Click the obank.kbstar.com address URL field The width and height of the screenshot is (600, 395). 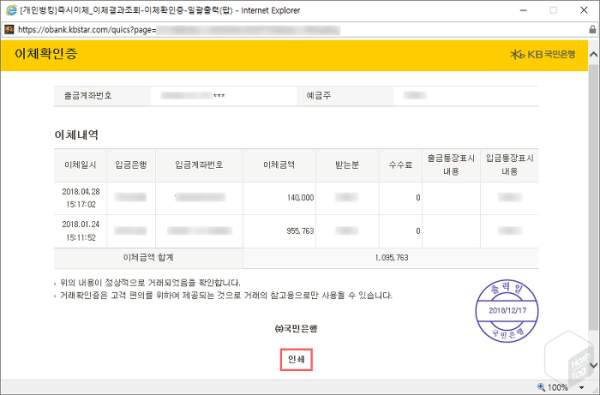pyautogui.click(x=178, y=30)
